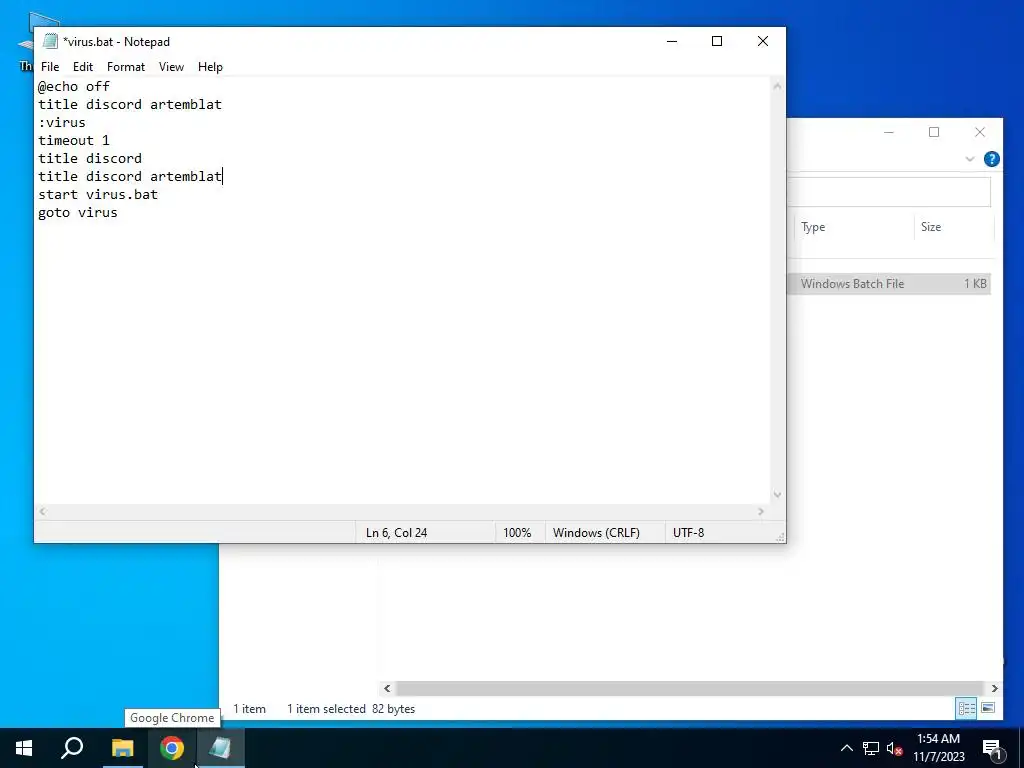
Task: Expand the File Explorer ribbon chevron
Action: coord(970,159)
